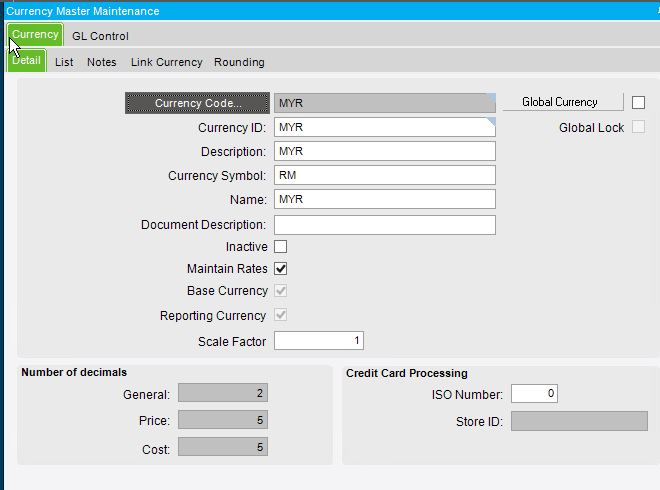Open the Currency top-level tab
Screen dimensions: 660x490
[x=35, y=35]
